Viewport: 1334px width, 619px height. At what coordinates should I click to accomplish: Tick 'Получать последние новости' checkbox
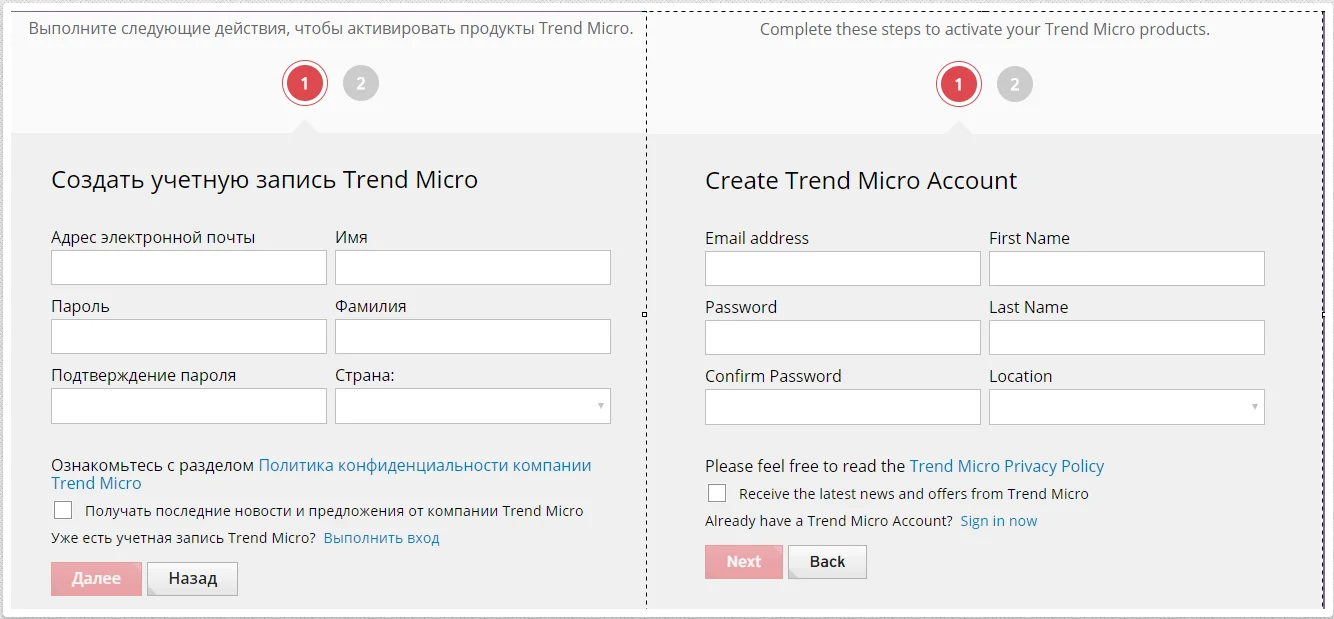click(x=63, y=511)
